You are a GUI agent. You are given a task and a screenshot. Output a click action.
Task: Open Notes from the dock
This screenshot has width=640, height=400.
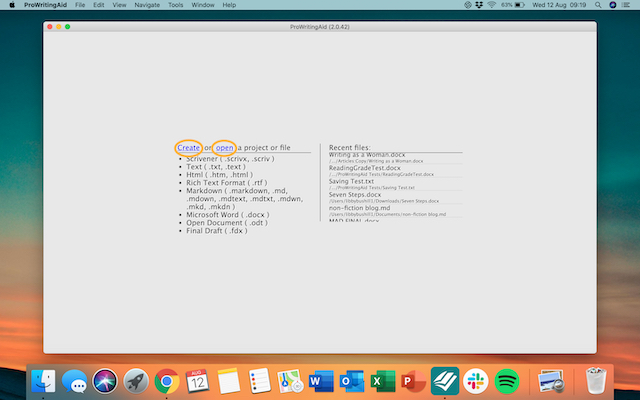[229, 381]
